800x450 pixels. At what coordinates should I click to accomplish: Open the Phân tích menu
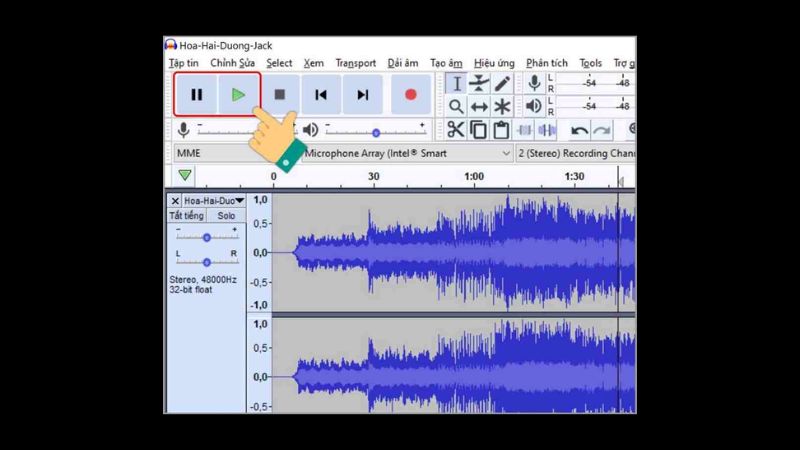[547, 63]
